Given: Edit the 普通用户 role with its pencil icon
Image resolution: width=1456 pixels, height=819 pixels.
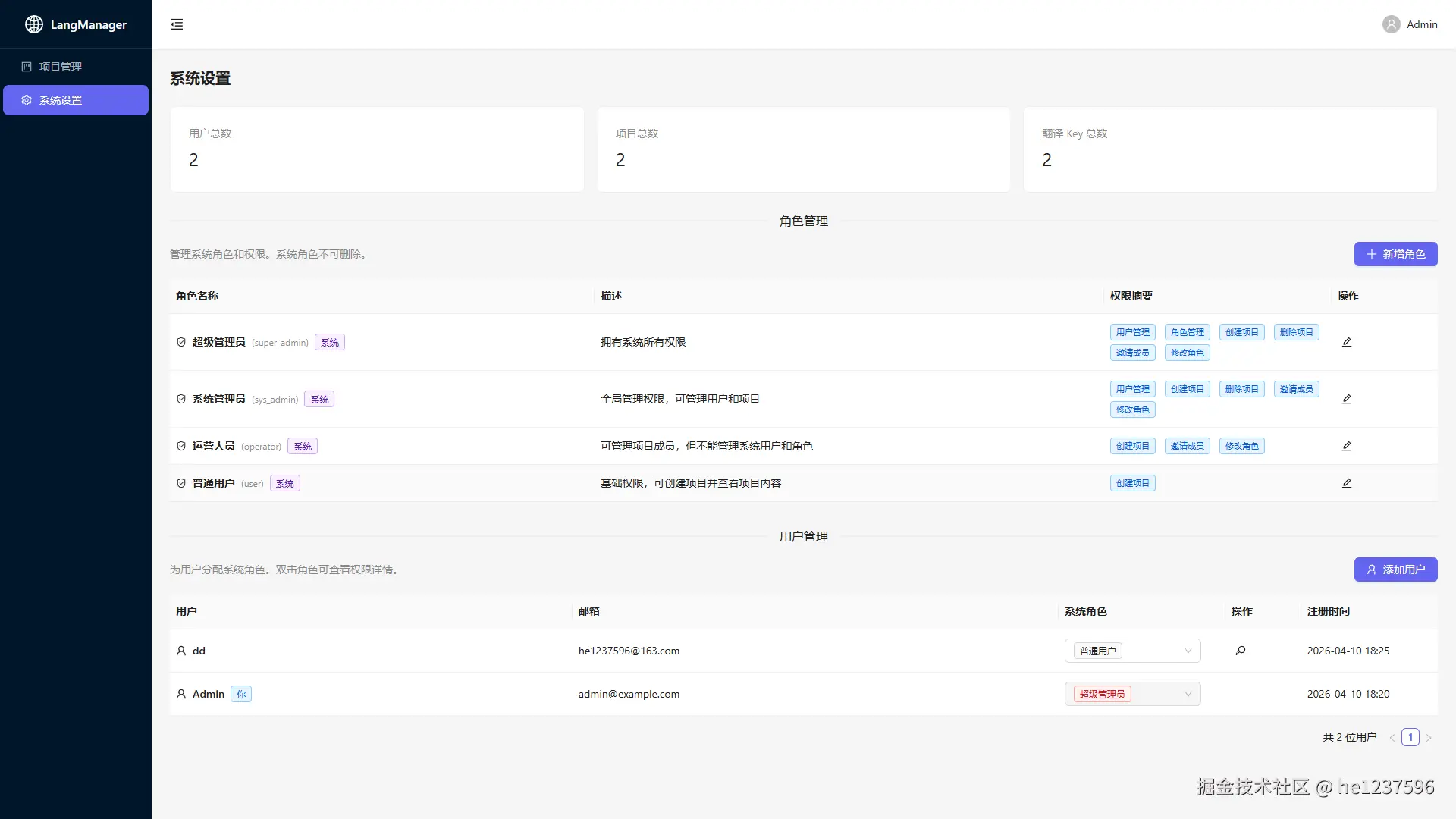Looking at the screenshot, I should coord(1347,483).
